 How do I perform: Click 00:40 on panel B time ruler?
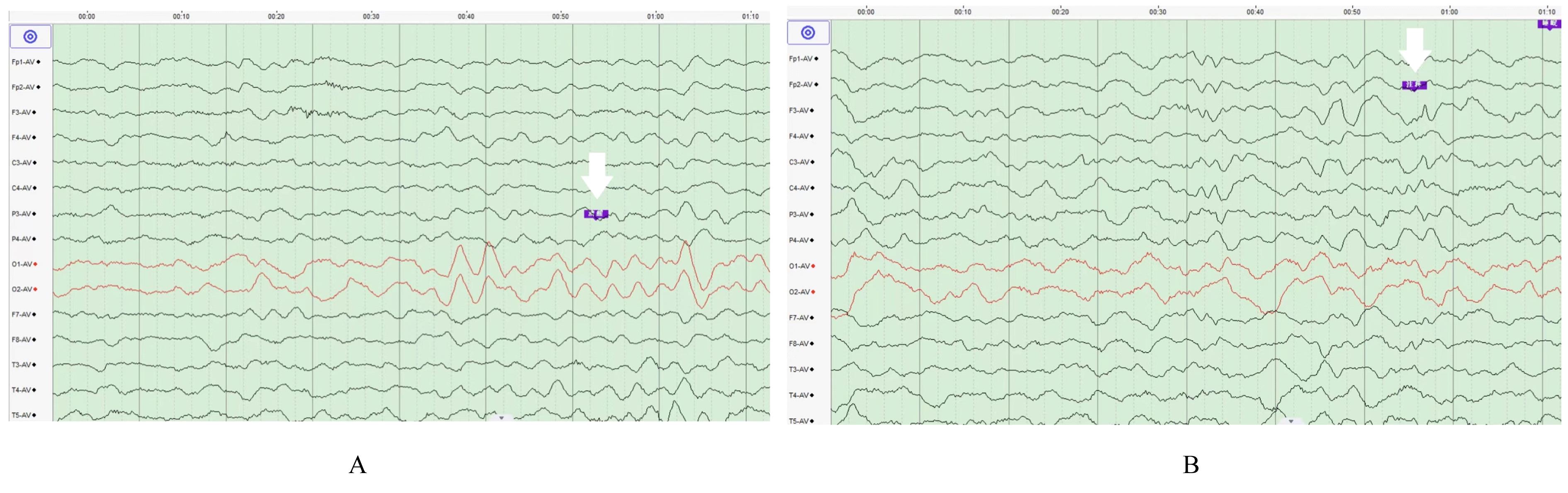tap(1254, 12)
